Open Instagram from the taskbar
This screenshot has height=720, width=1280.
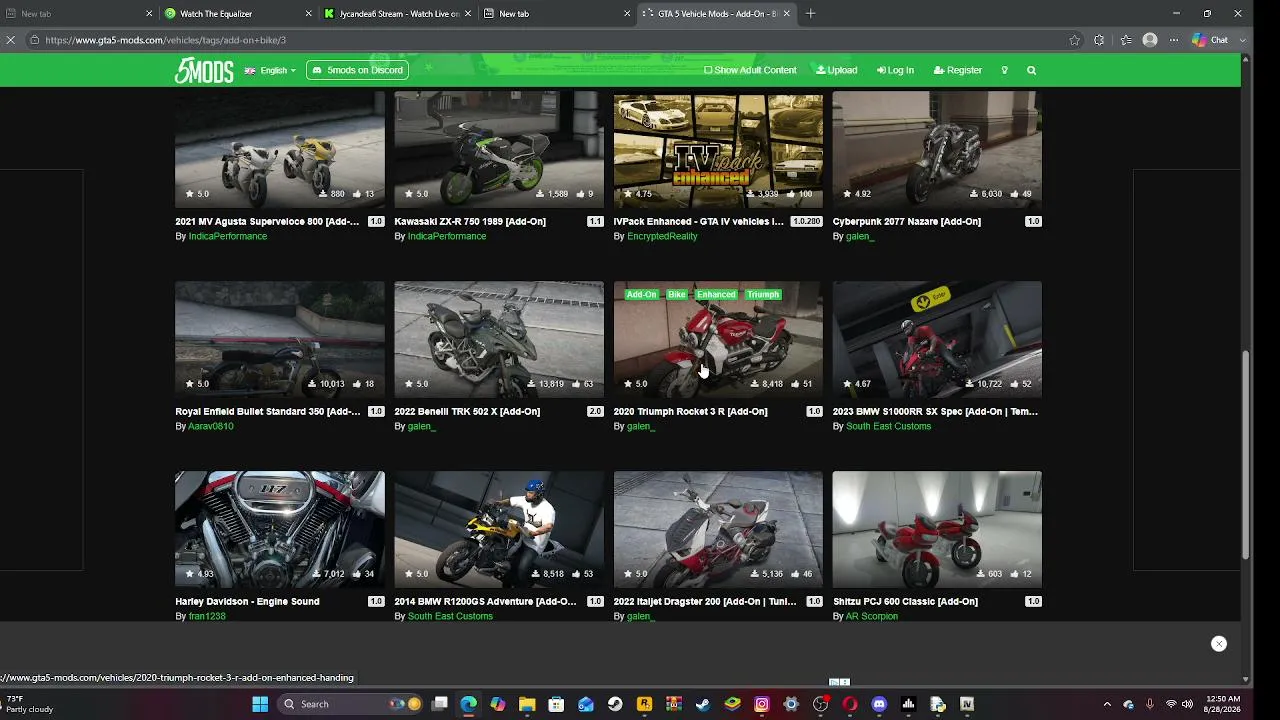(762, 704)
